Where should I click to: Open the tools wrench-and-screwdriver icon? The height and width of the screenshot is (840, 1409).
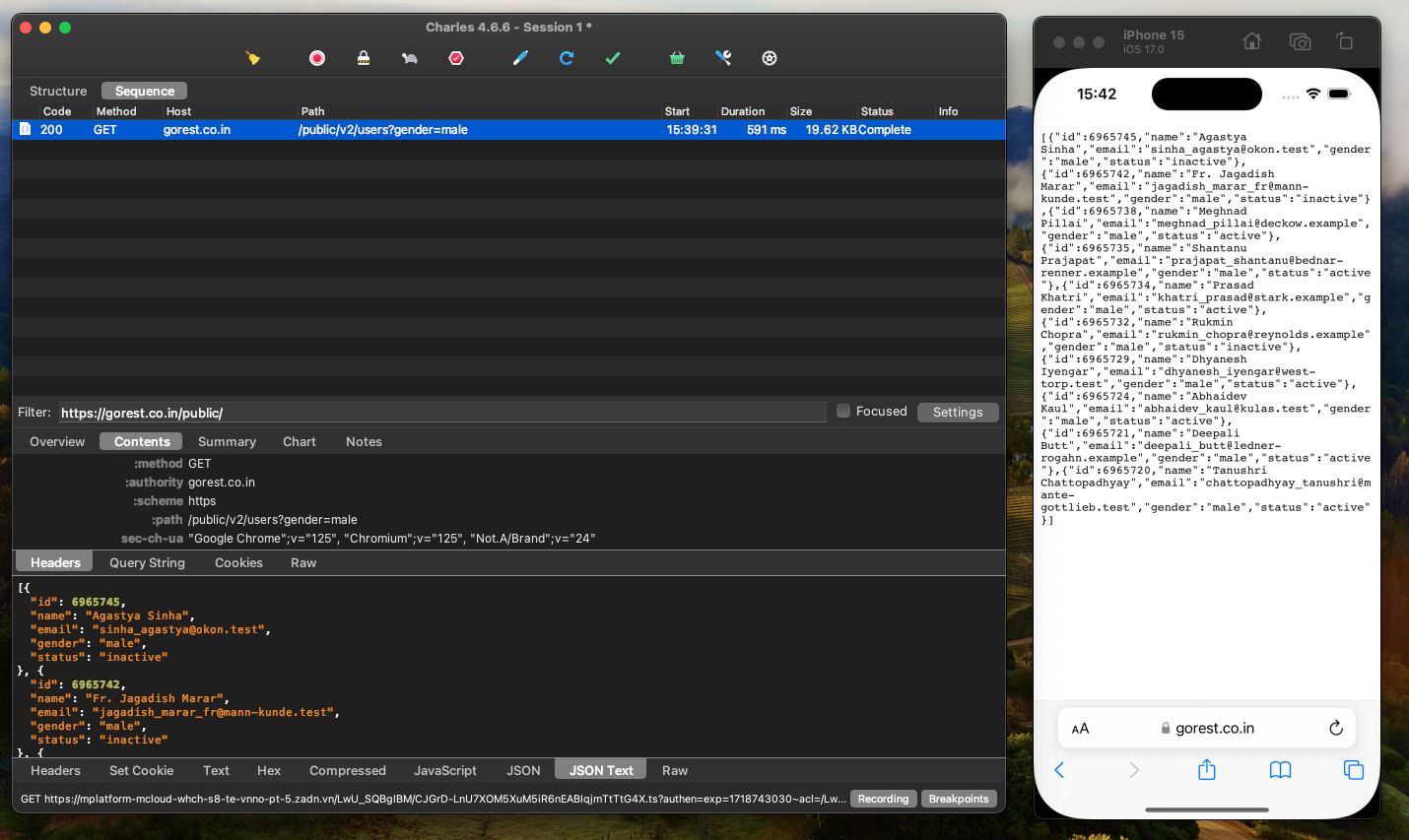pyautogui.click(x=723, y=58)
